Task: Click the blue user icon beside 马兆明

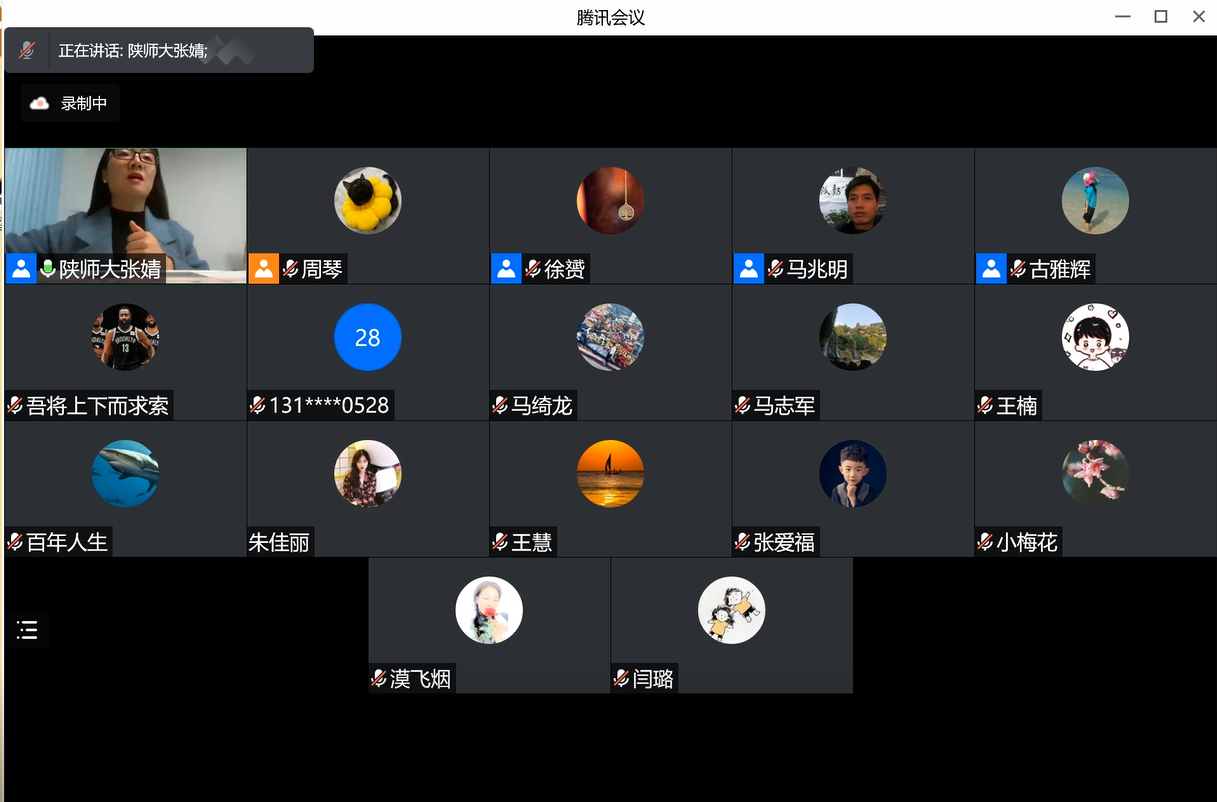Action: tap(749, 269)
